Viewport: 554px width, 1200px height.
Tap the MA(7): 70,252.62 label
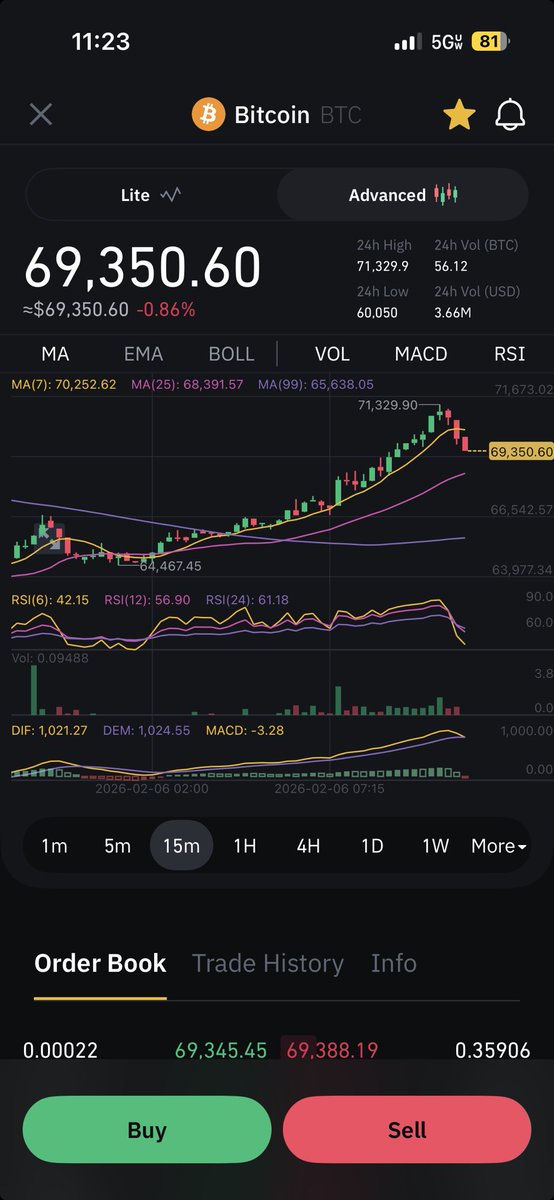[64, 384]
